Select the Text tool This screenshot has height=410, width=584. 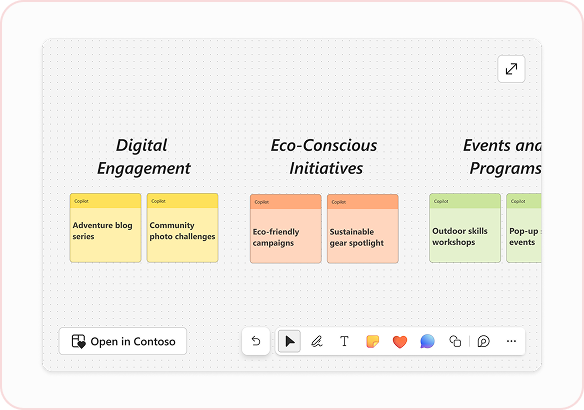345,341
